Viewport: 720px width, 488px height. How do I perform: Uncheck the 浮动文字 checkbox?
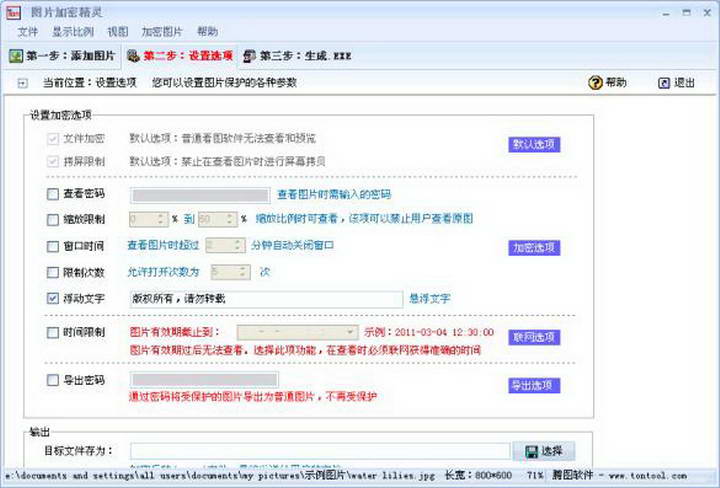tap(53, 299)
